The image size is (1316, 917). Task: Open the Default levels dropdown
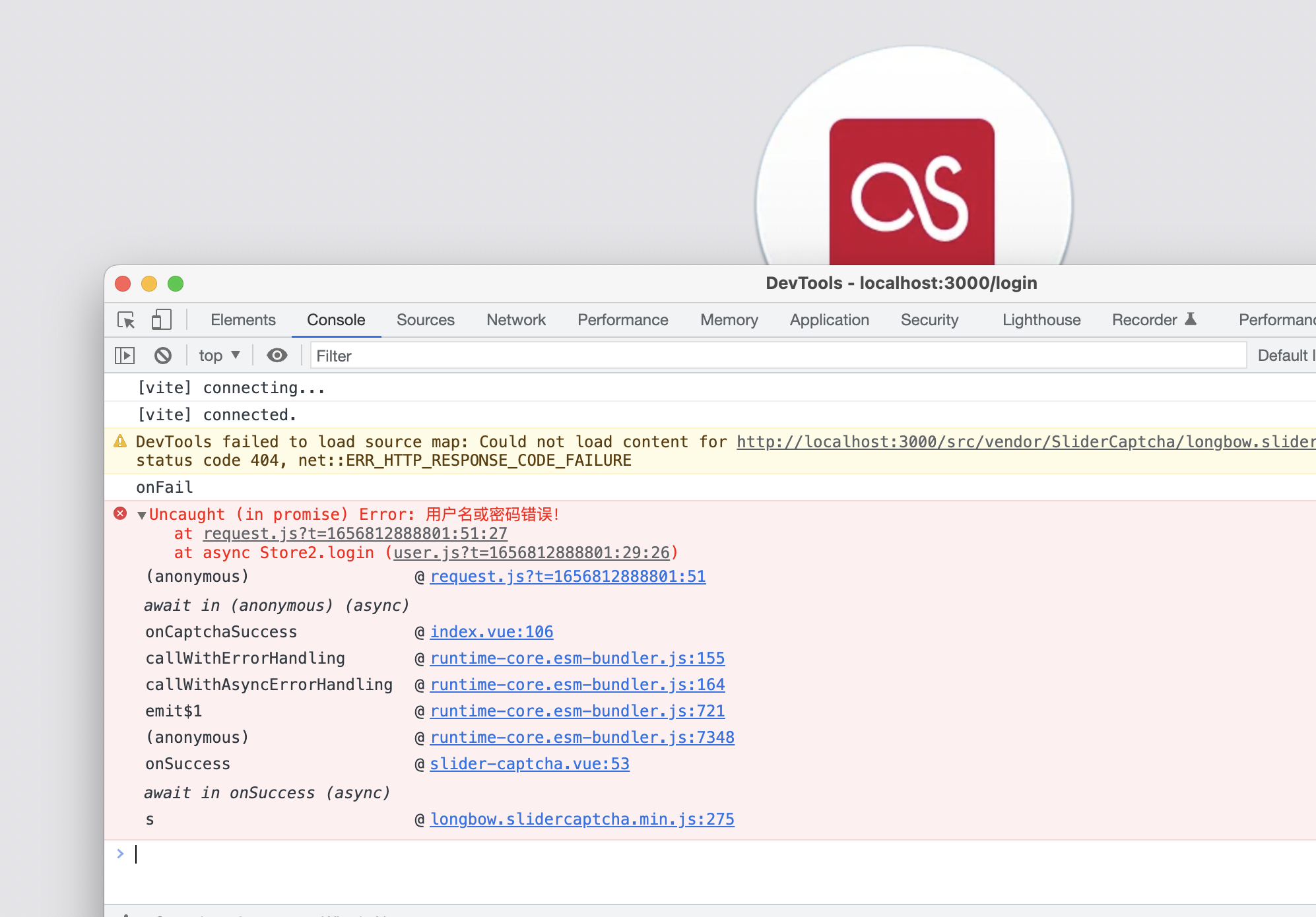click(1286, 356)
